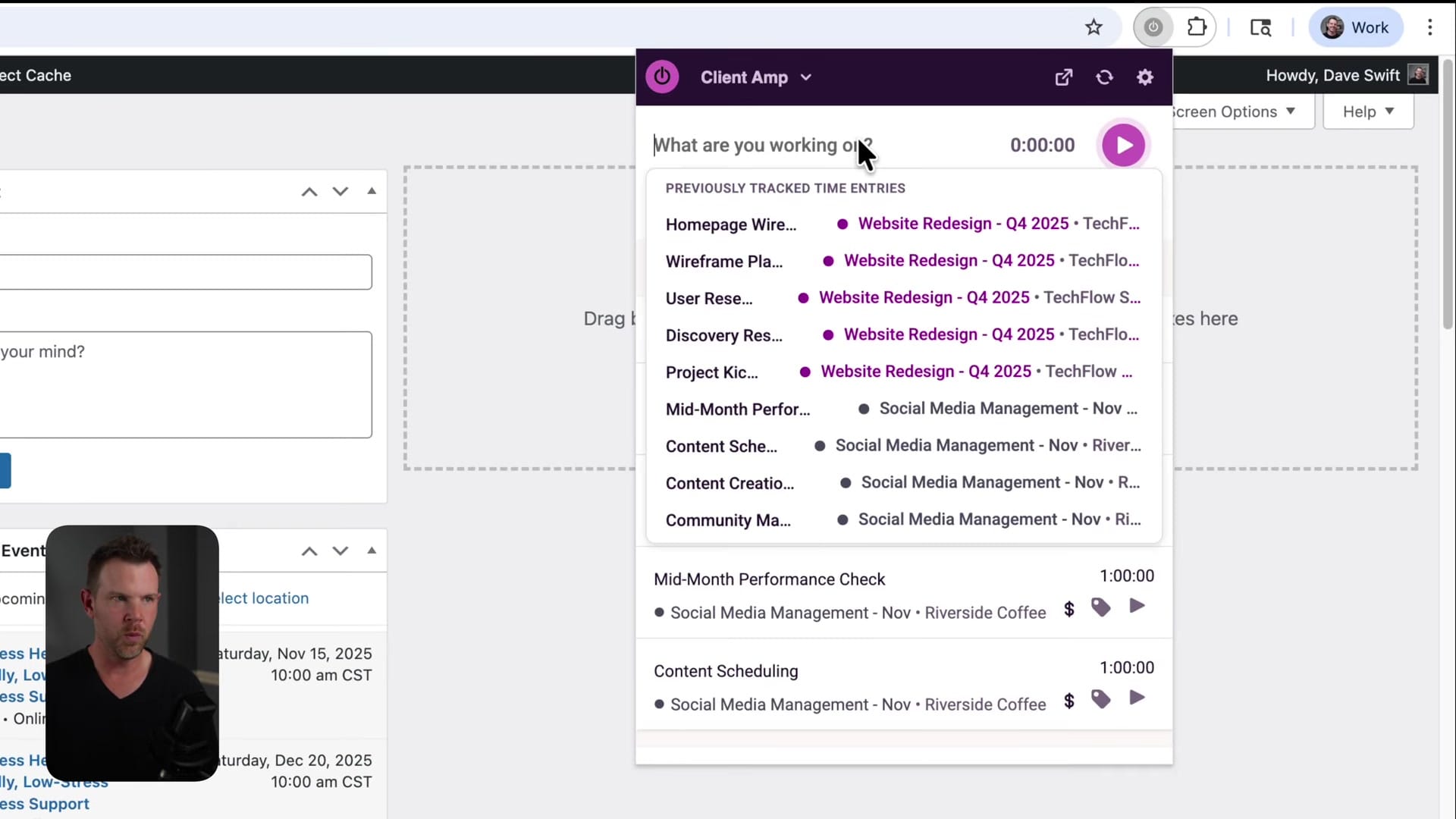Screen dimensions: 1456x819
Task: Select 'Mid-Month Perfor...' suggestion entry
Action: point(903,409)
